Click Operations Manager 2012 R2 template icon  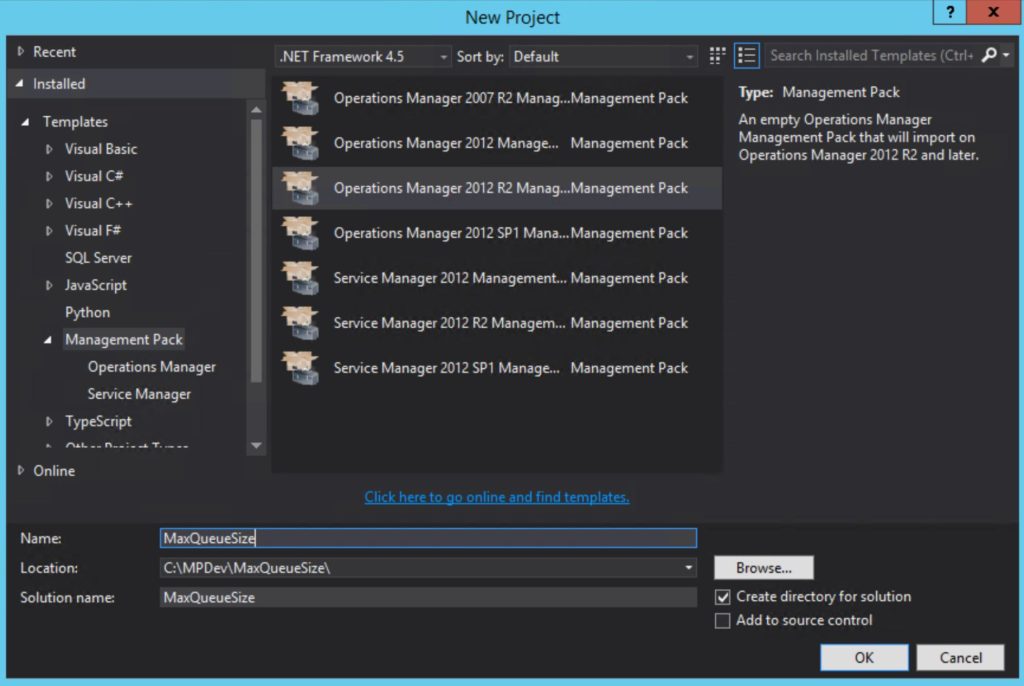301,188
